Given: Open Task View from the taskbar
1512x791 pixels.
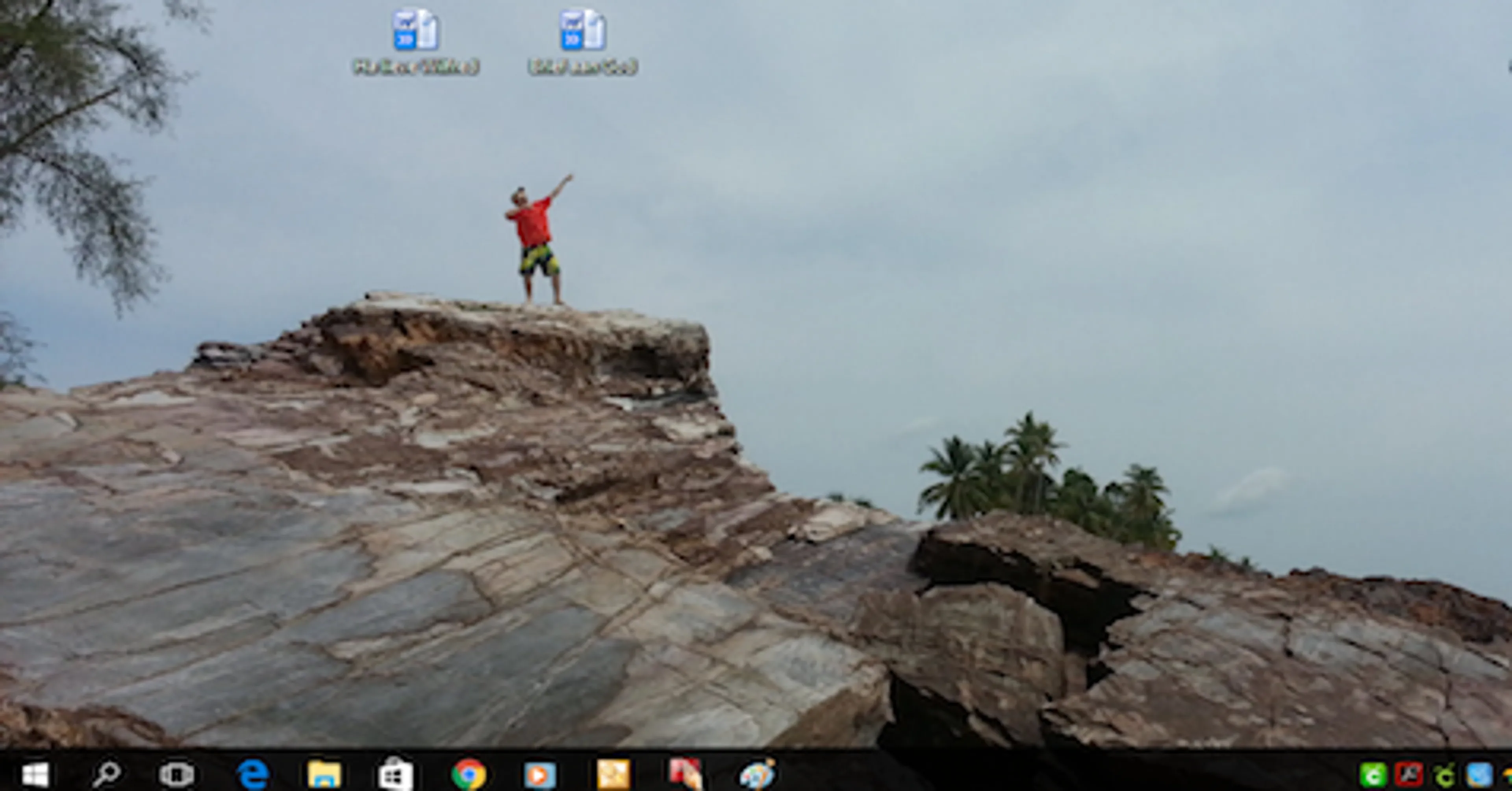Looking at the screenshot, I should coord(177,774).
